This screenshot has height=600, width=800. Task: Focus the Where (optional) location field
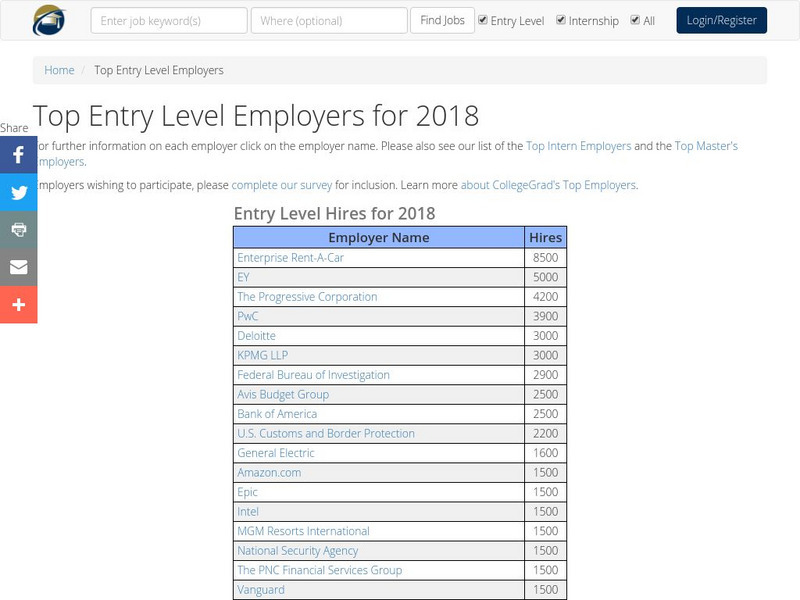tap(329, 21)
